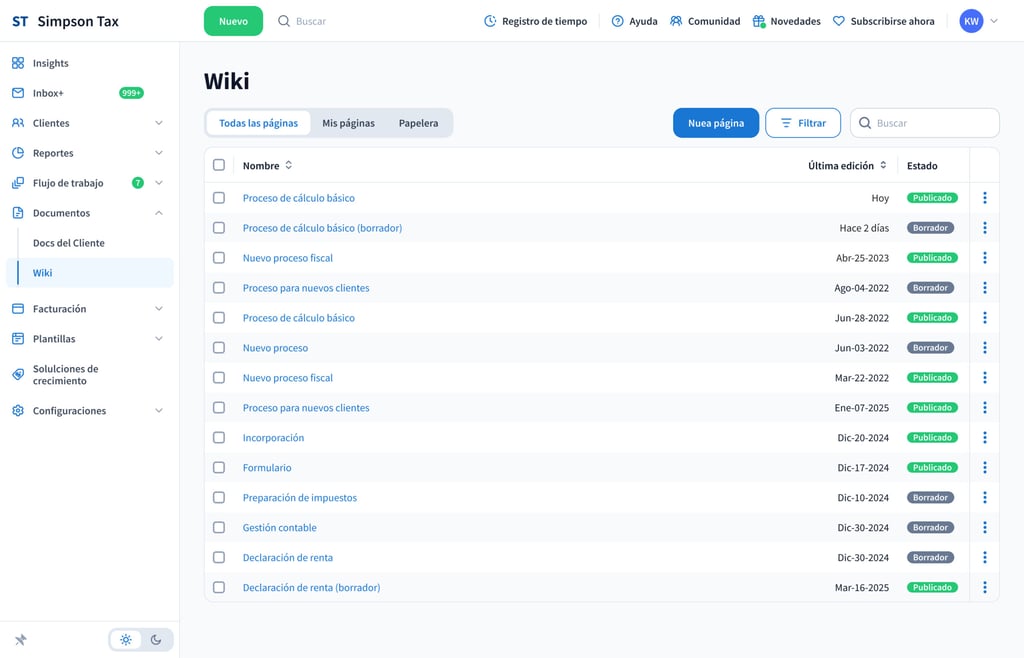The width and height of the screenshot is (1024, 658).
Task: Switch to dark mode moon toggle
Action: [156, 640]
